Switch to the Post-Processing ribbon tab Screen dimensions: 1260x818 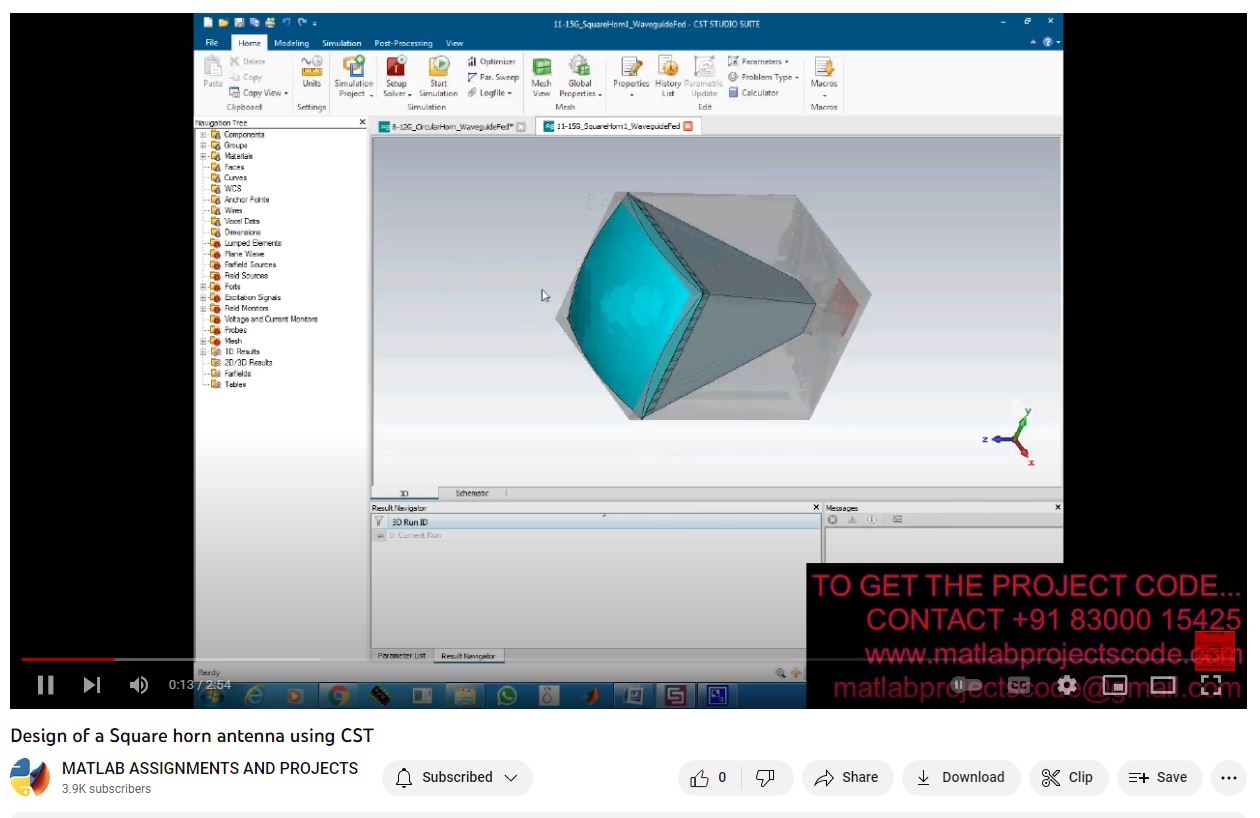tap(403, 43)
